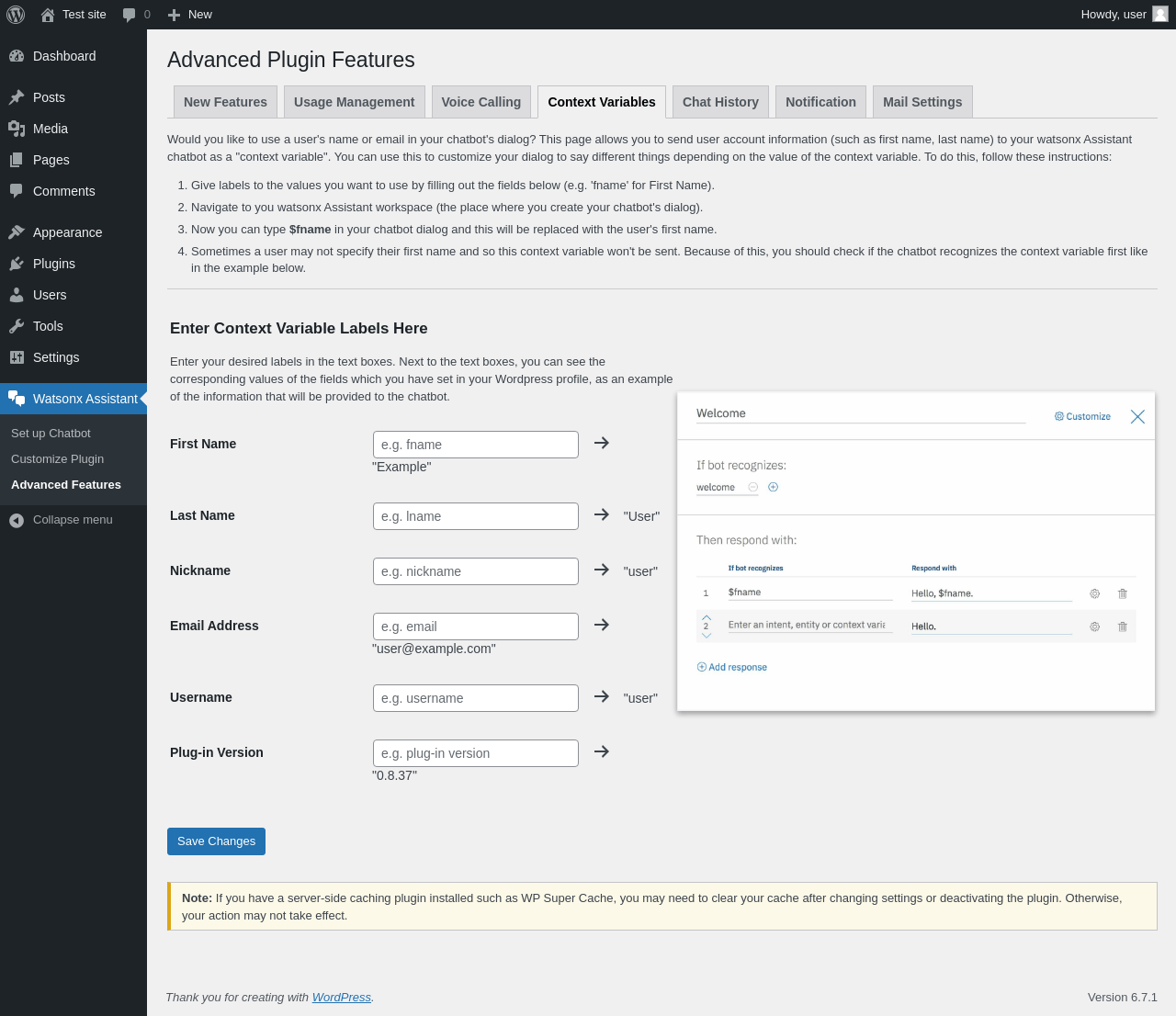Click the plug-in version value "0.8.37"
1176x1016 pixels.
[394, 775]
